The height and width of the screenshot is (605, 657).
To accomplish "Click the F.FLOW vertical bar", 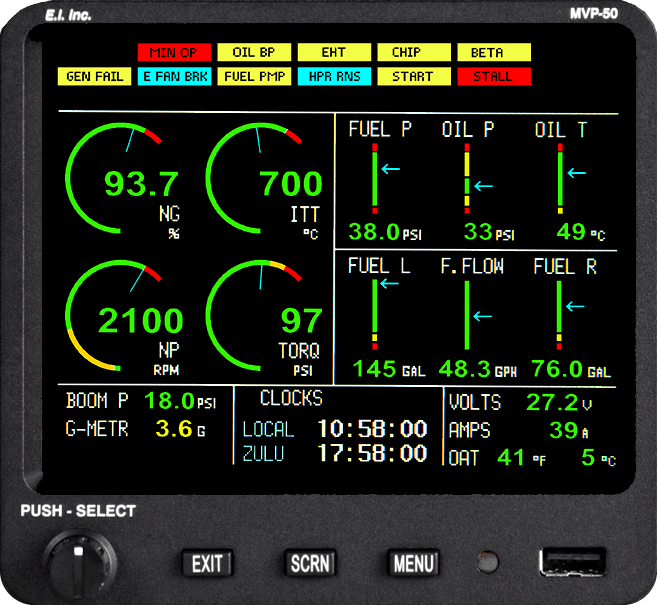I will 467,315.
